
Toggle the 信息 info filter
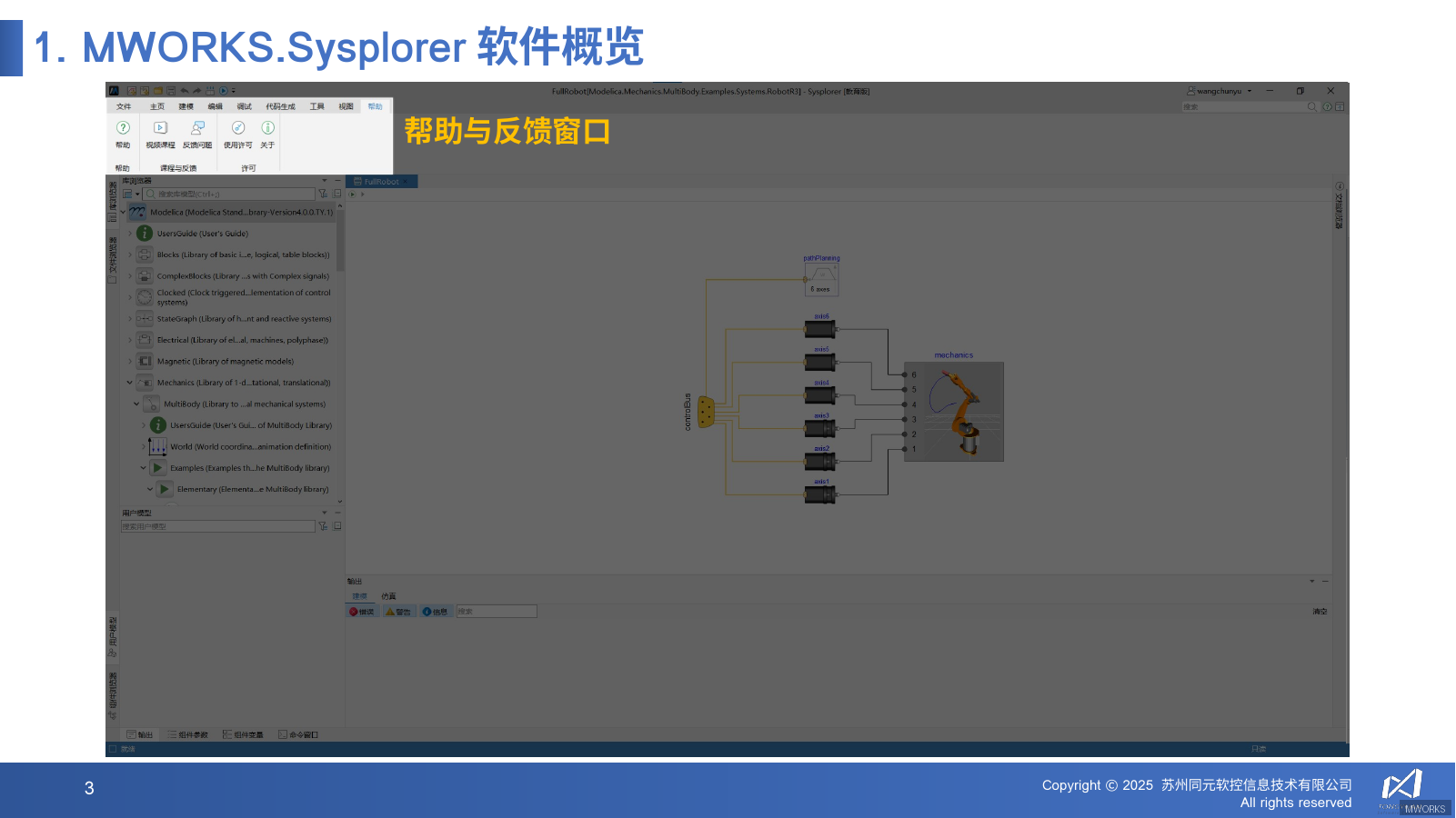[x=436, y=611]
